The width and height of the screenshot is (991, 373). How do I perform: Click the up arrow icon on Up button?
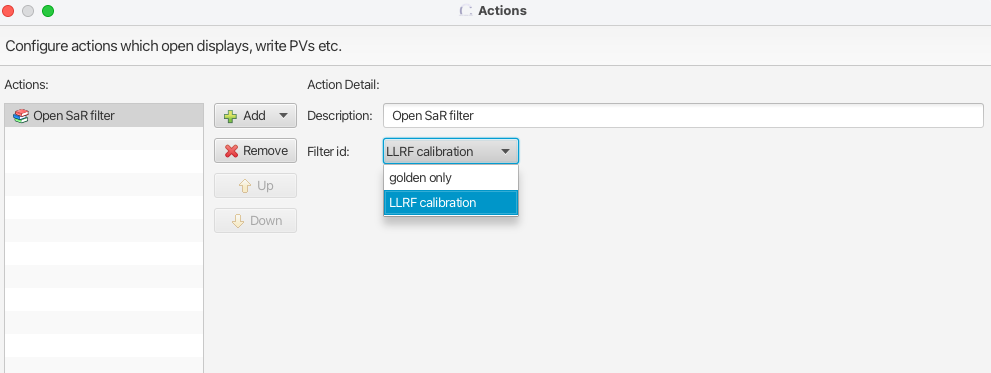pos(245,186)
